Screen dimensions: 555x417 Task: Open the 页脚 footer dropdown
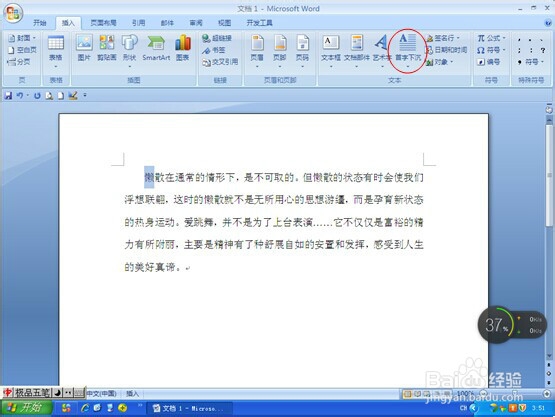[280, 51]
